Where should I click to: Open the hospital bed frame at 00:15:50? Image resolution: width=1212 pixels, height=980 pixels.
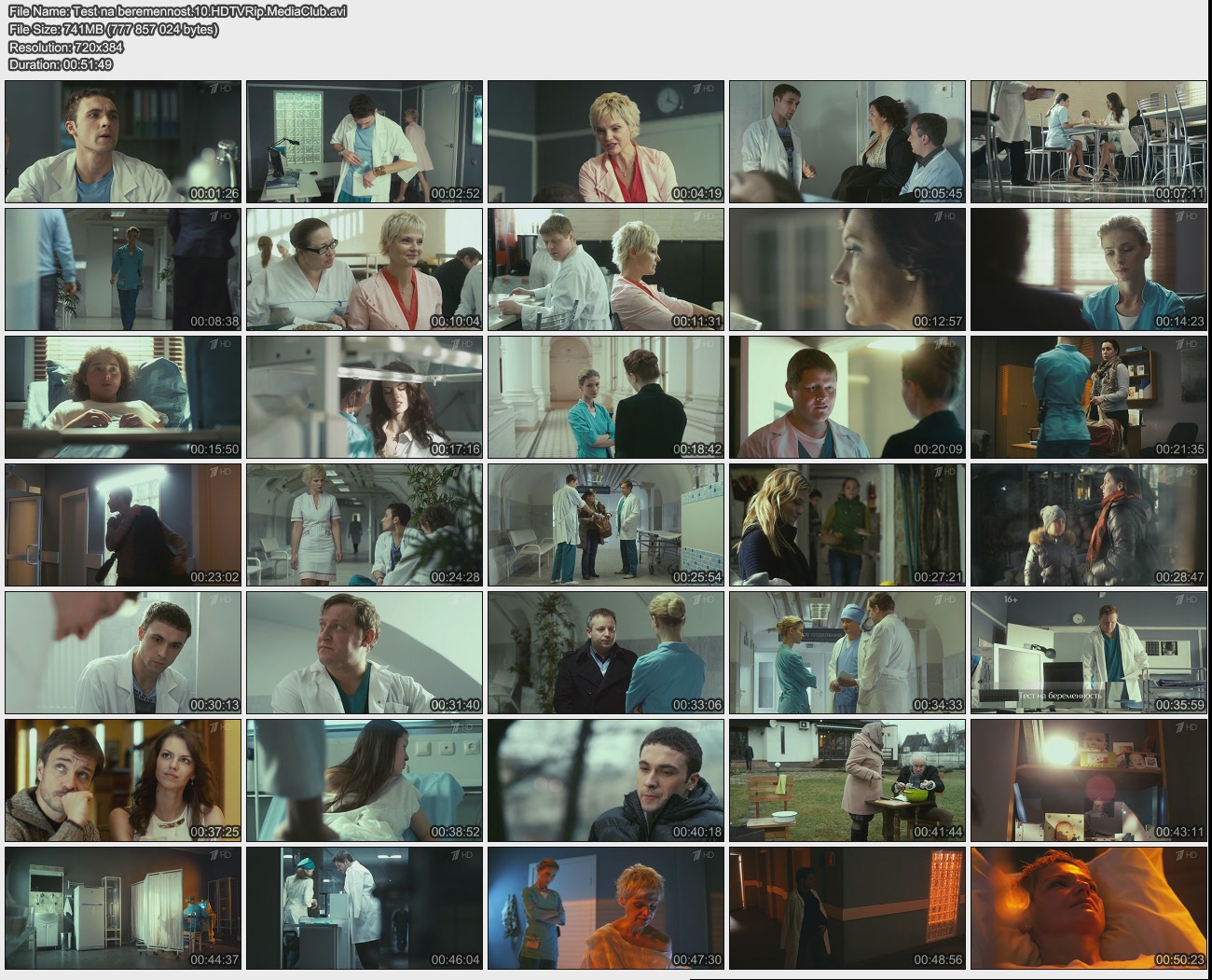point(123,397)
